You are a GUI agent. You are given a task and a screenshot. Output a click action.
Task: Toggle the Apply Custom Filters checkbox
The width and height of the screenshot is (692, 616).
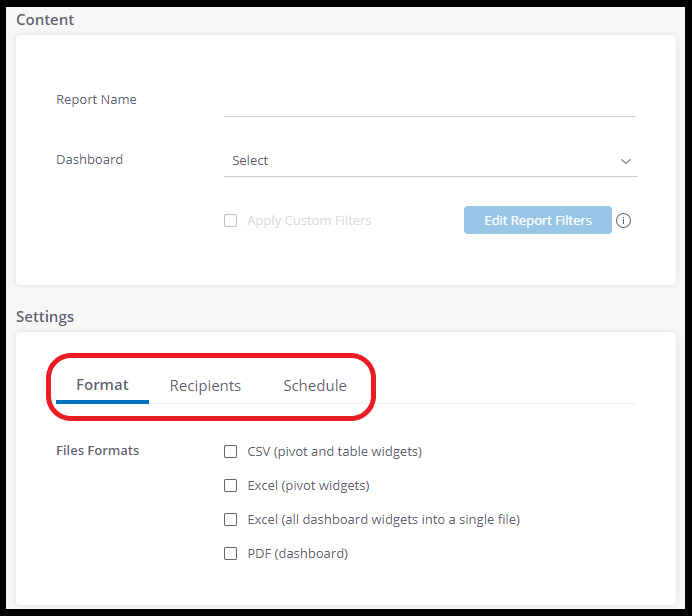point(230,220)
